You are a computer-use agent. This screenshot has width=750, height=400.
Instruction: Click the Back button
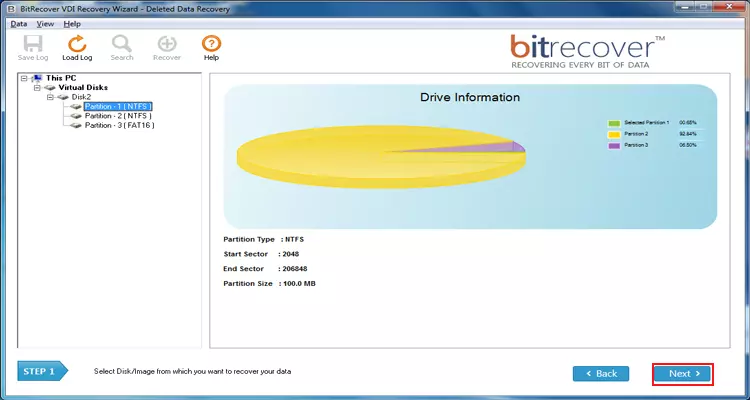(601, 374)
